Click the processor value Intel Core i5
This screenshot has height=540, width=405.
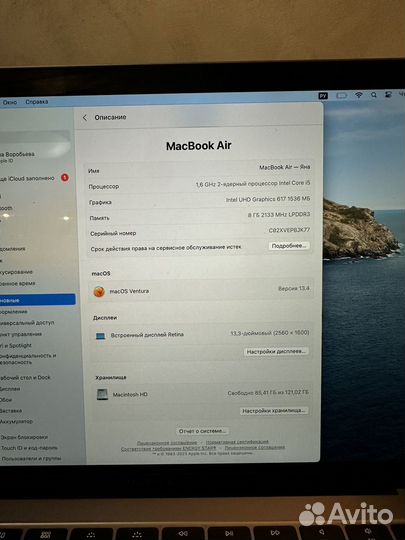coord(253,184)
